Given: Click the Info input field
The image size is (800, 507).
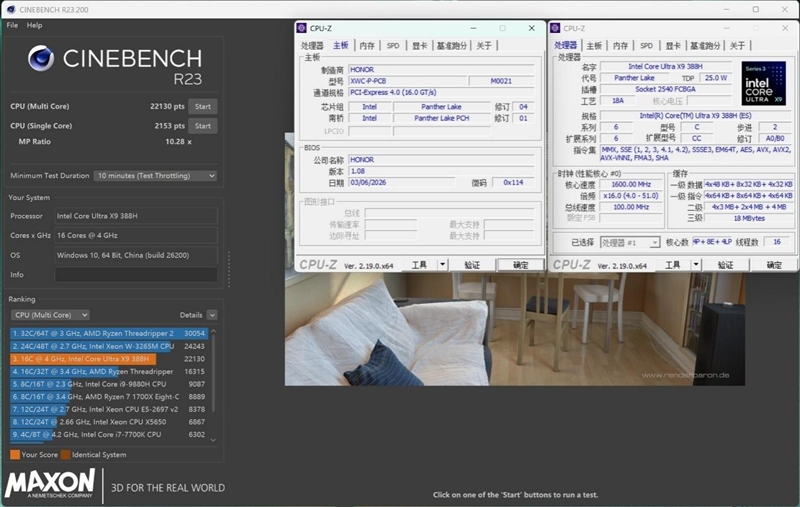Looking at the screenshot, I should 136,274.
